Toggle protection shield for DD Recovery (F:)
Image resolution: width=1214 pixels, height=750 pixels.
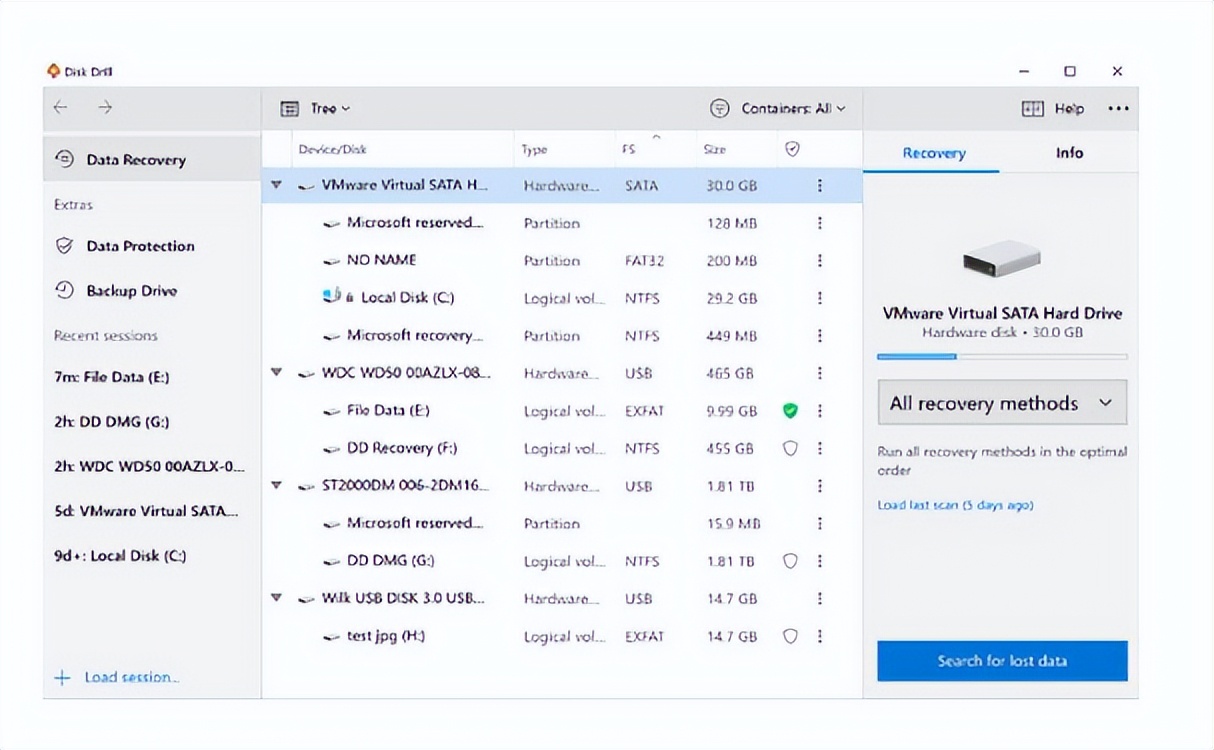791,449
